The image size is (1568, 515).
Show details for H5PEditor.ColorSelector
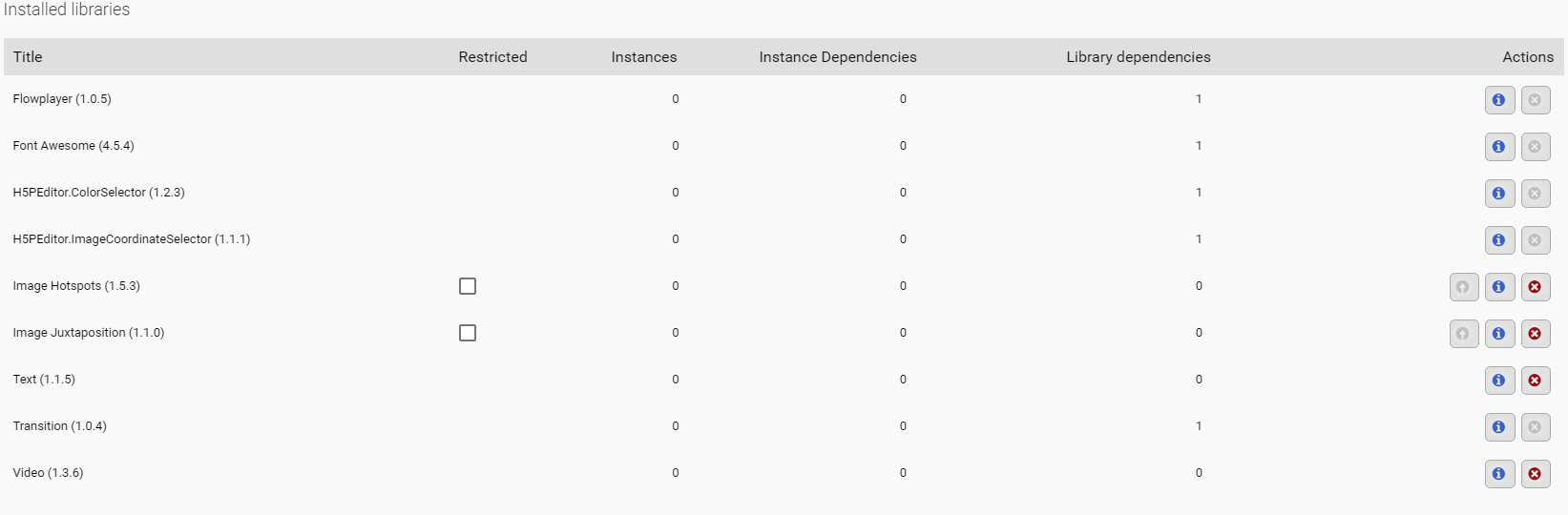[1499, 194]
